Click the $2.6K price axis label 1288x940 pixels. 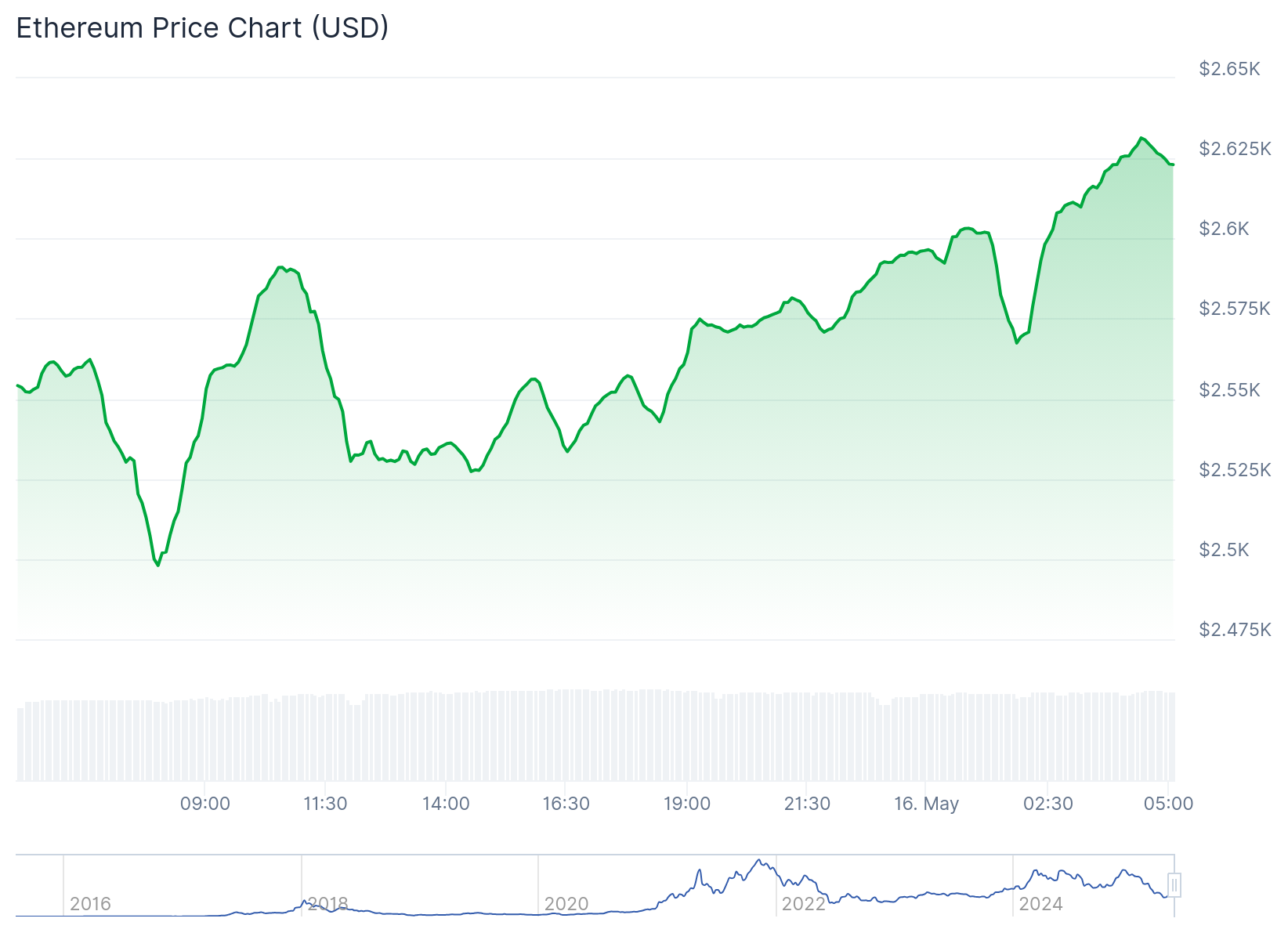point(1224,229)
